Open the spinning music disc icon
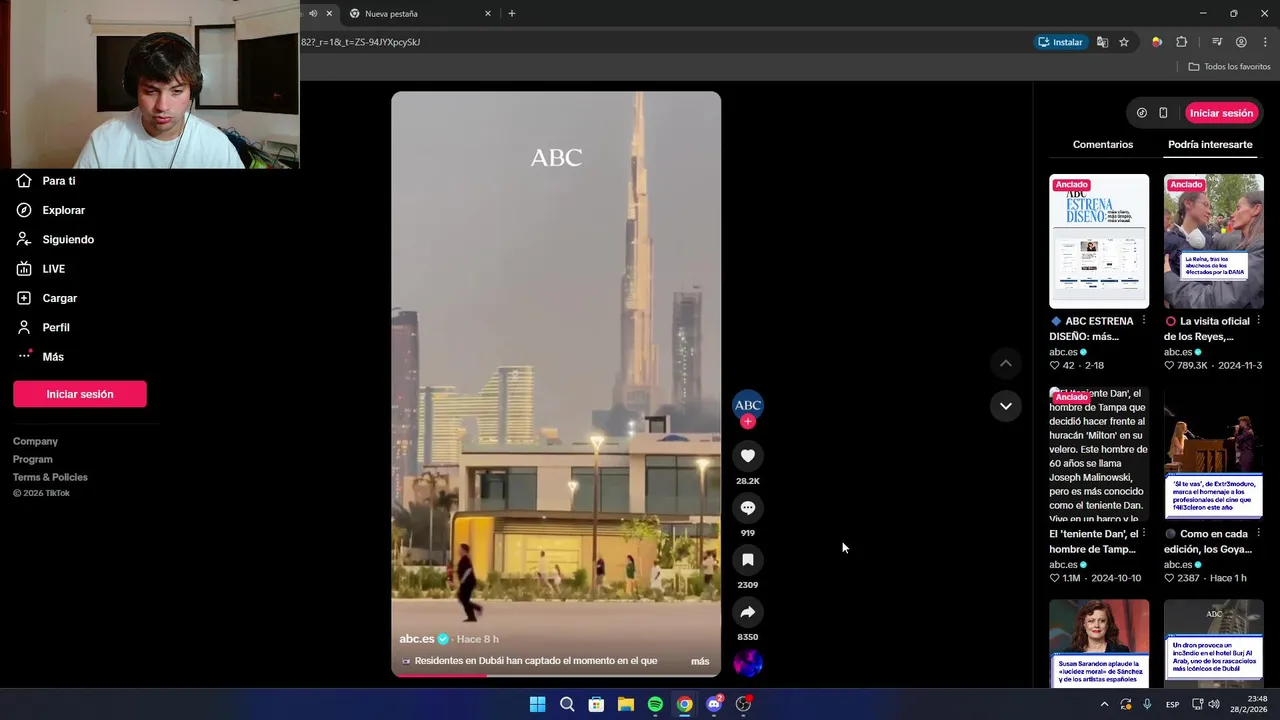 pyautogui.click(x=748, y=663)
